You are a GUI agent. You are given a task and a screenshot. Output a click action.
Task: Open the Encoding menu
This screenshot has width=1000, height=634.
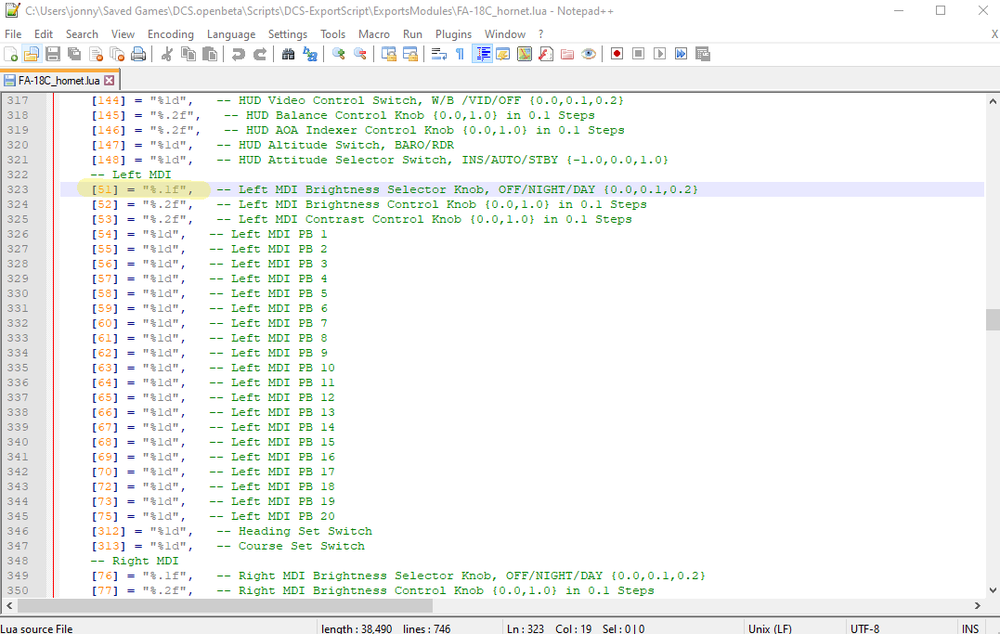coord(170,34)
